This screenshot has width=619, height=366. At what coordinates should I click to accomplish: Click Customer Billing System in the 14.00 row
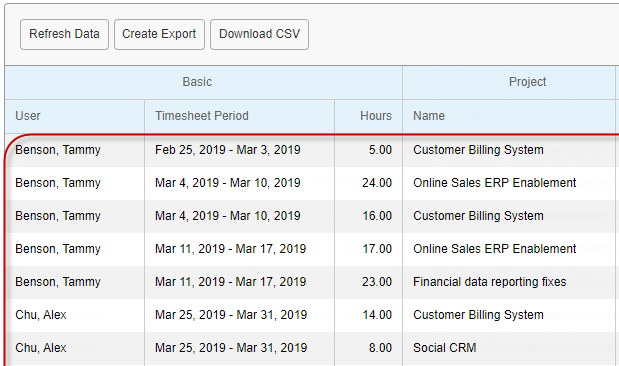tap(478, 315)
